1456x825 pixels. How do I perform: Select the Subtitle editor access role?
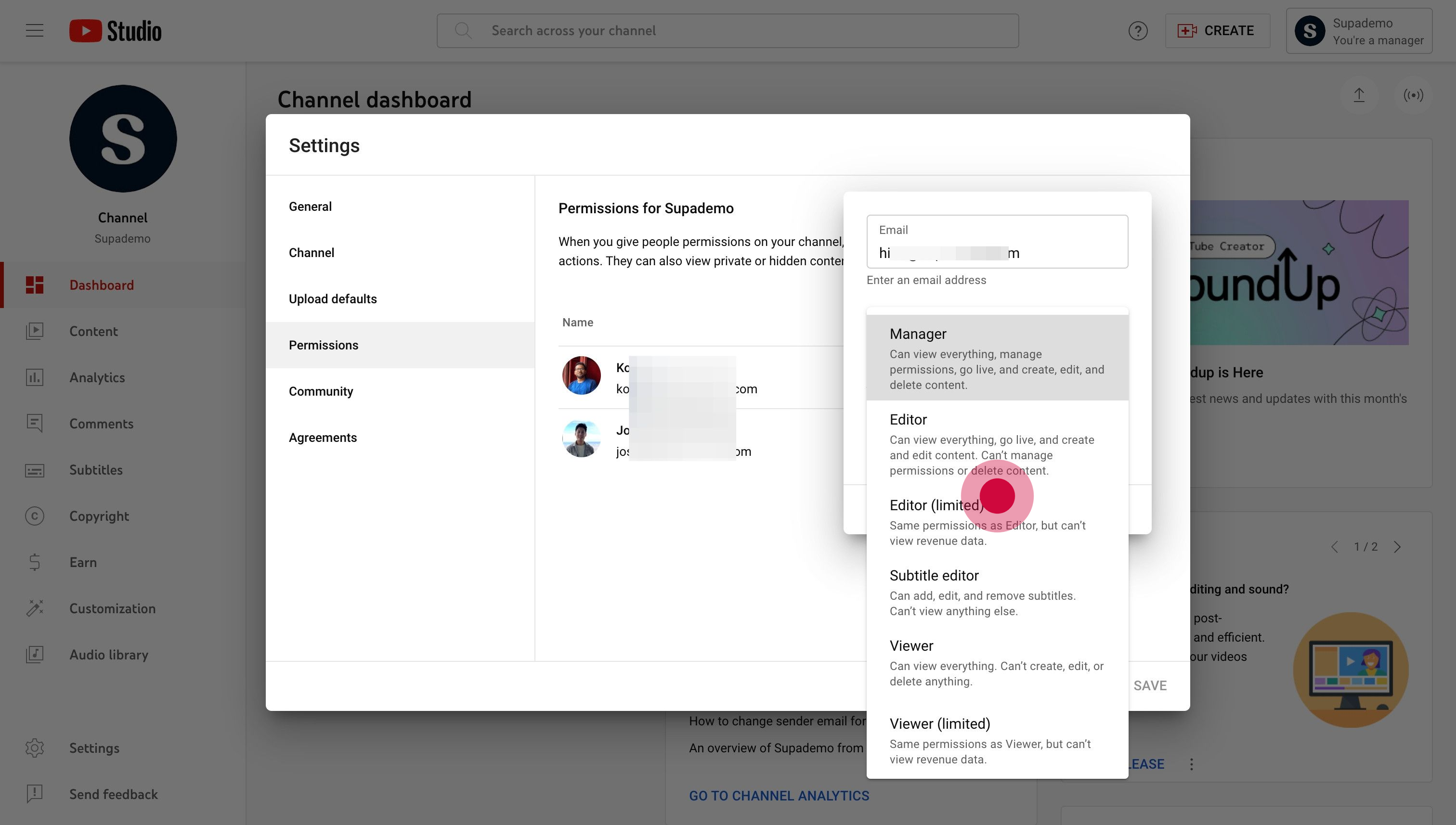997,592
